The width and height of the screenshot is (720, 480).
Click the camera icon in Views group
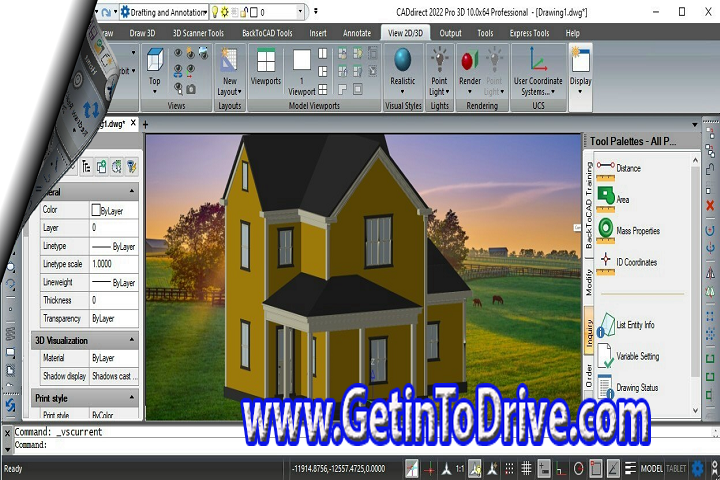[x=191, y=89]
